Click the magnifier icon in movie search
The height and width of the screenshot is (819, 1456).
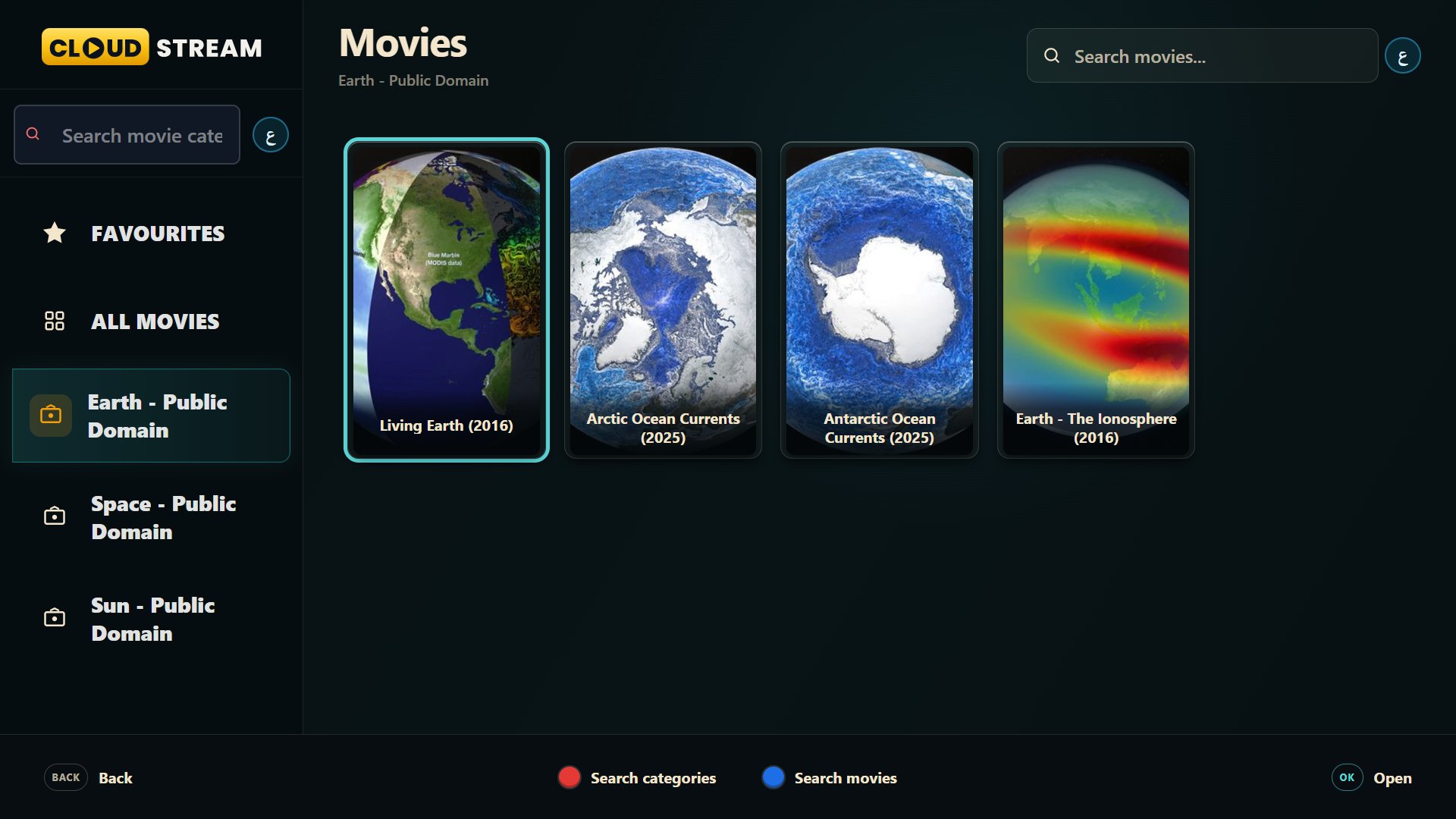pyautogui.click(x=1052, y=55)
